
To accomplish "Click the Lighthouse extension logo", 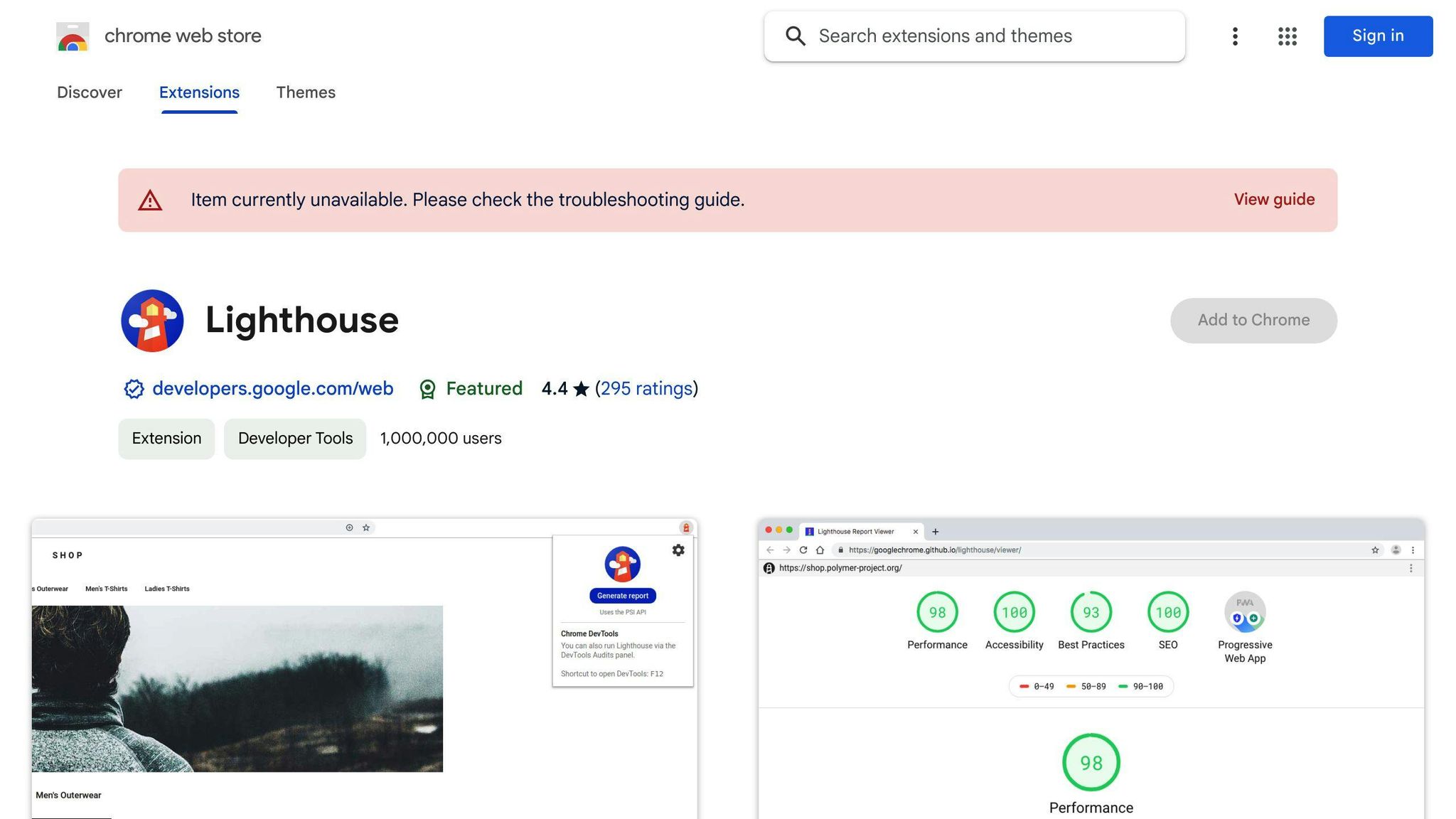I will click(152, 321).
